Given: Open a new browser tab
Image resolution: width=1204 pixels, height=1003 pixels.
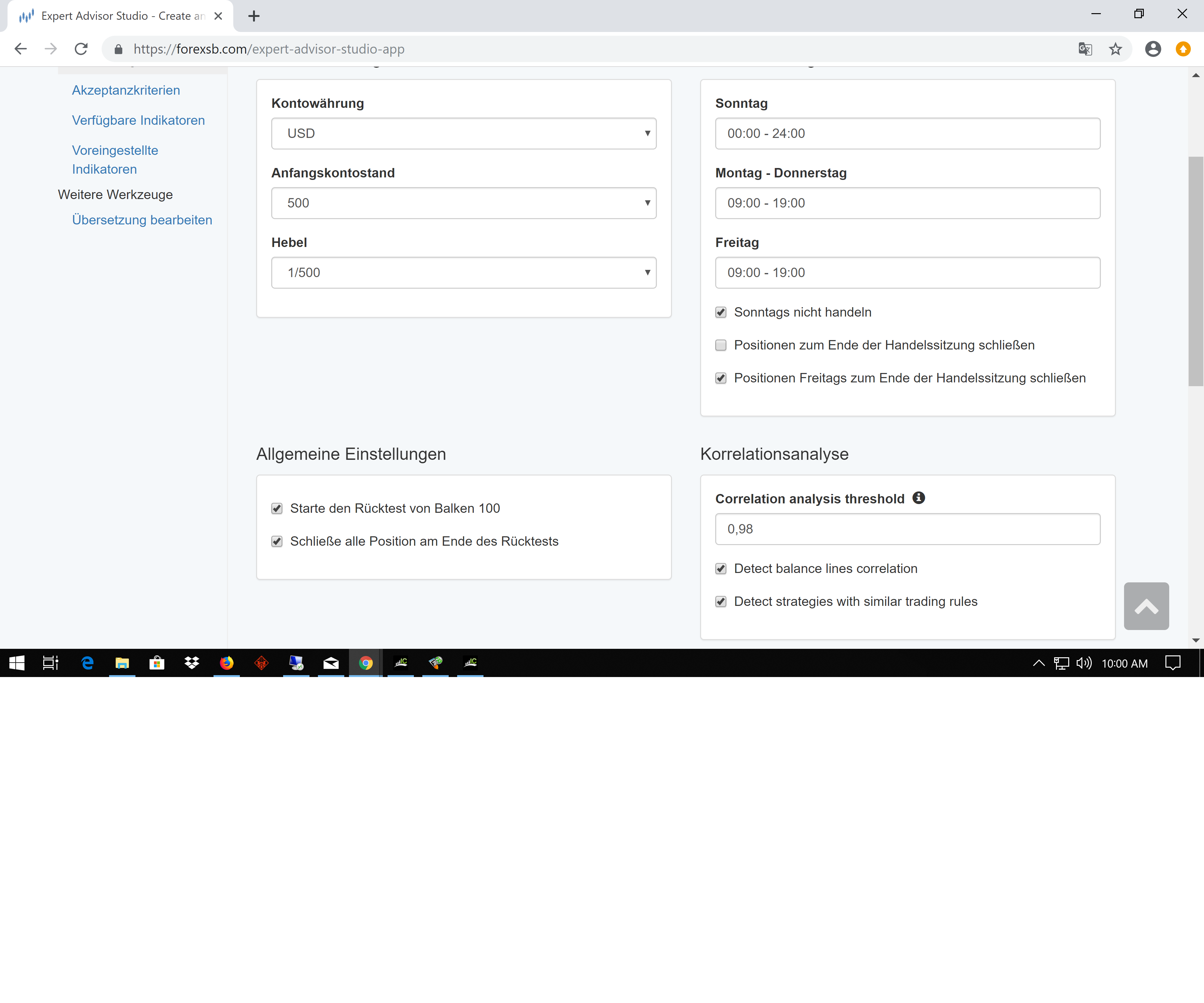Looking at the screenshot, I should pyautogui.click(x=254, y=16).
